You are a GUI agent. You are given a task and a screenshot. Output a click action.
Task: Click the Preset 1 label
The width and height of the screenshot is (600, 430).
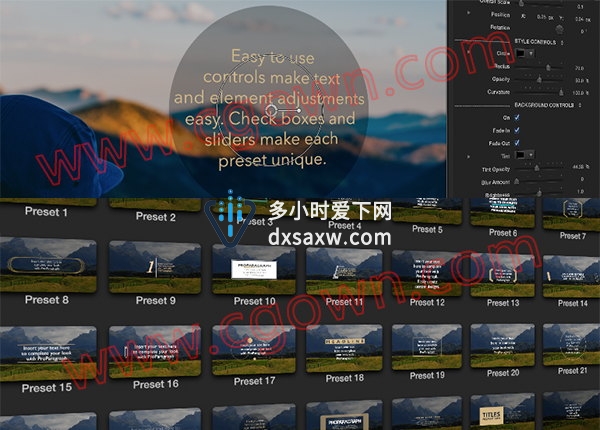click(x=46, y=212)
